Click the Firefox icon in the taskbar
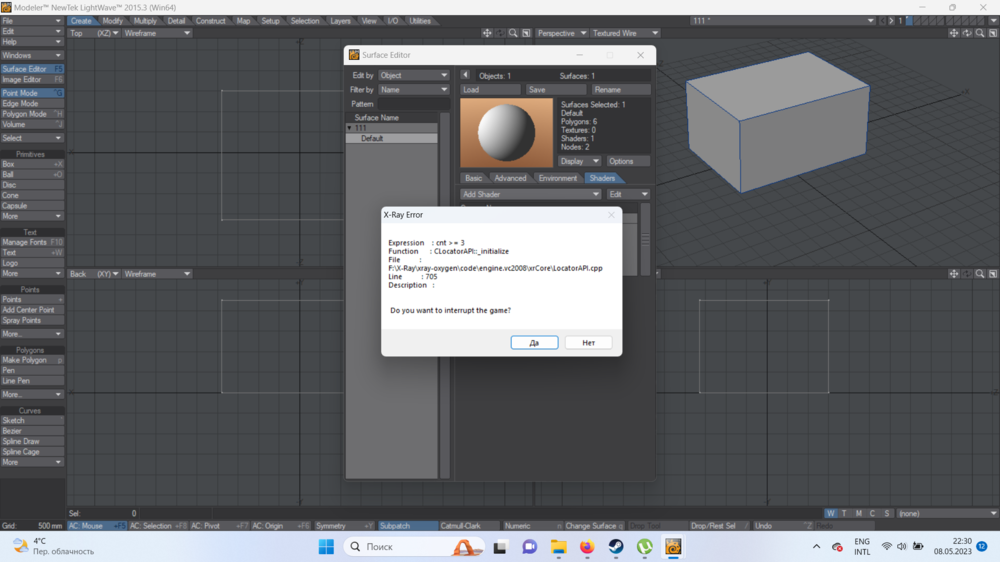 tap(587, 547)
